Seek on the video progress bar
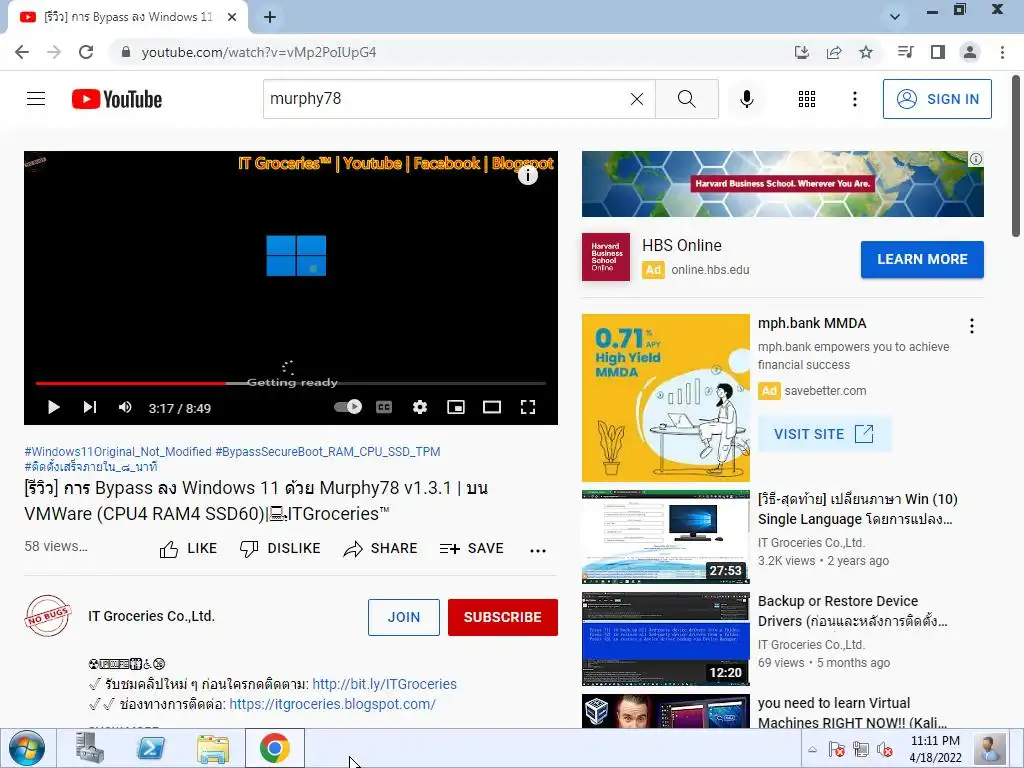Screen dimensions: 1024x768 [291, 383]
